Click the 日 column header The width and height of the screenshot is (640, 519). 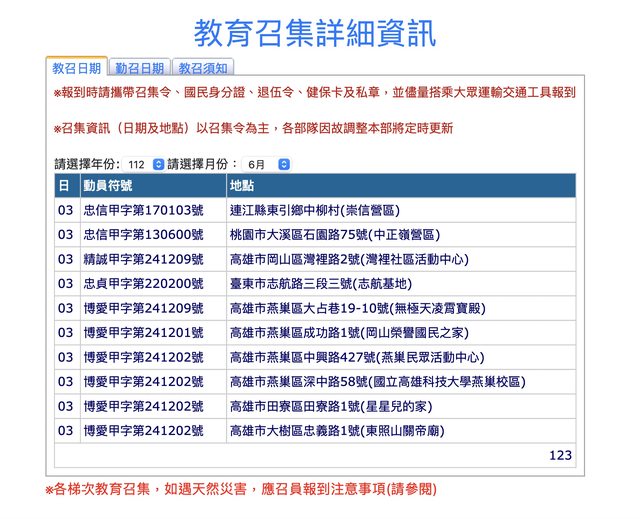point(63,186)
